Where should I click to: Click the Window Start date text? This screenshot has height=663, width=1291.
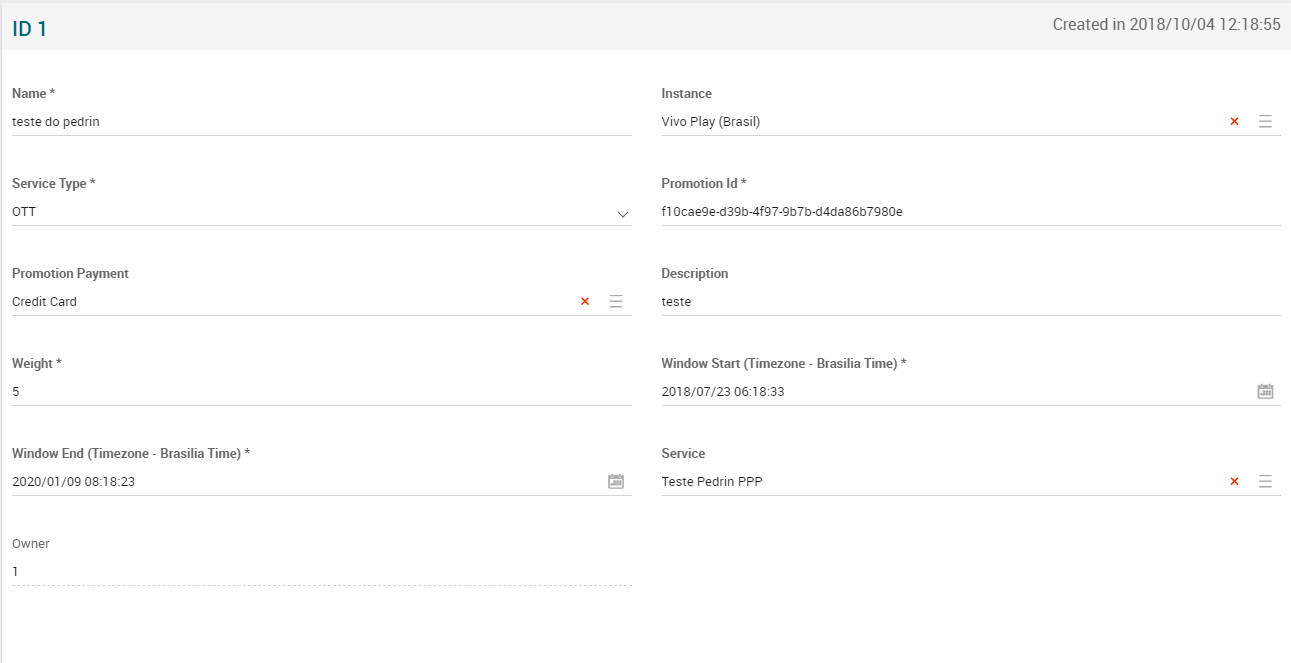point(723,392)
